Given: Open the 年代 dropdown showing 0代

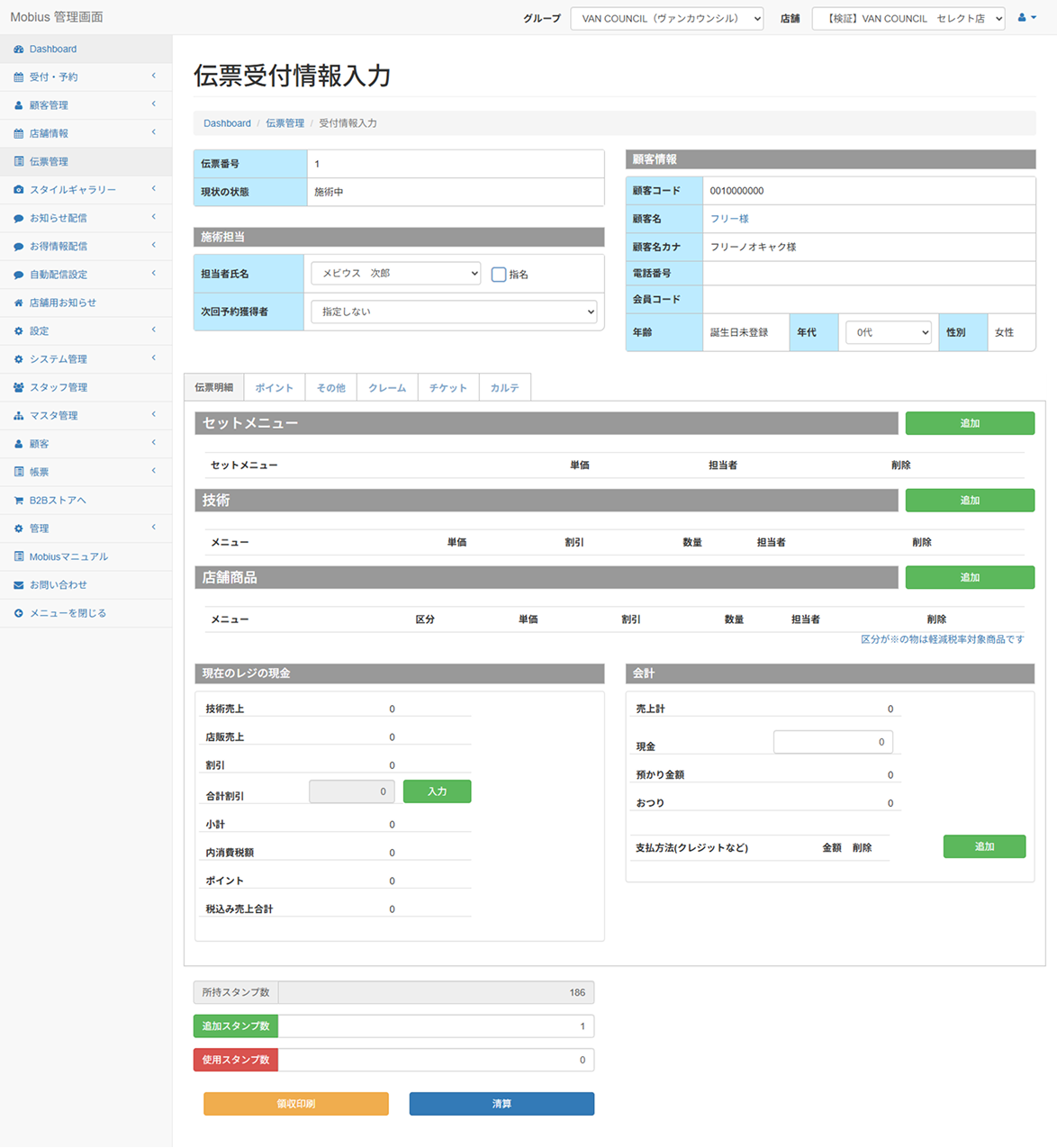Looking at the screenshot, I should [x=888, y=332].
